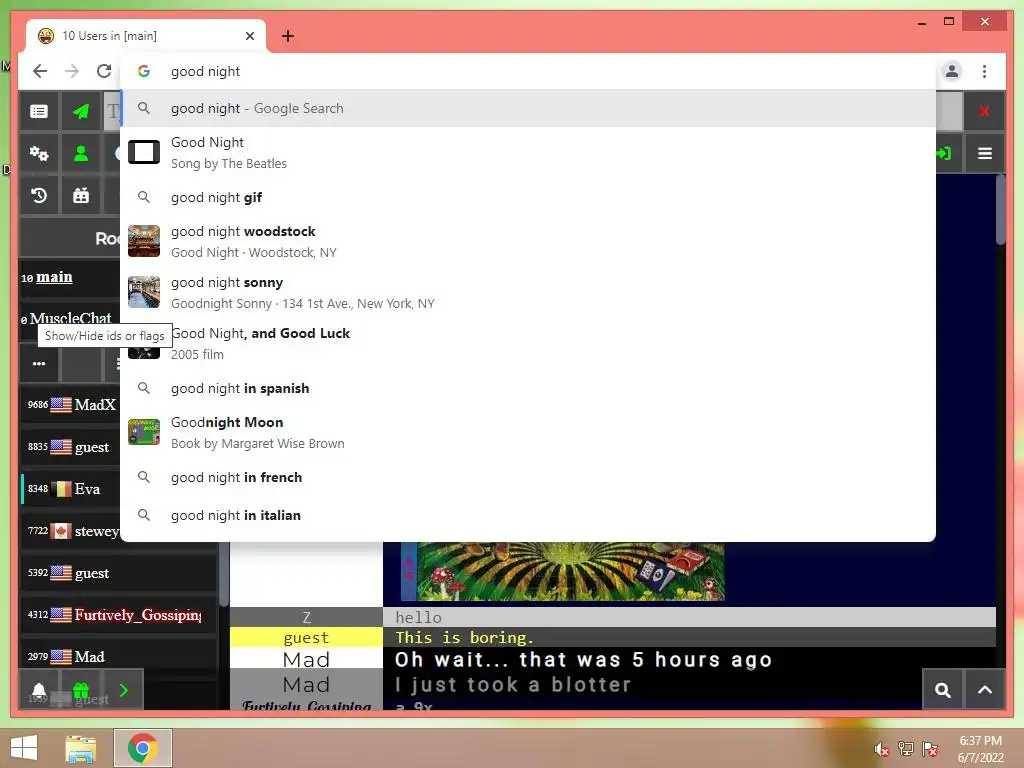This screenshot has height=768, width=1024.
Task: Click the chat search magnifier button
Action: pyautogui.click(x=942, y=690)
